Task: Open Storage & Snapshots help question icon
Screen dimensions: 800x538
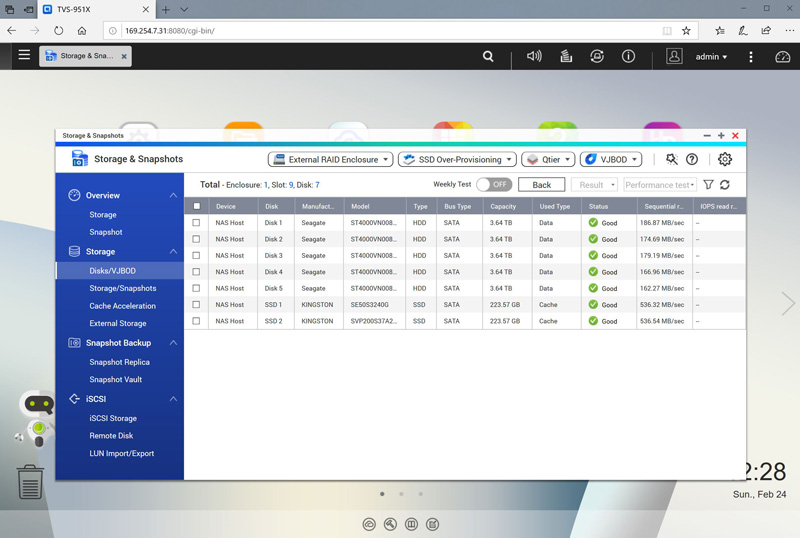Action: click(692, 159)
